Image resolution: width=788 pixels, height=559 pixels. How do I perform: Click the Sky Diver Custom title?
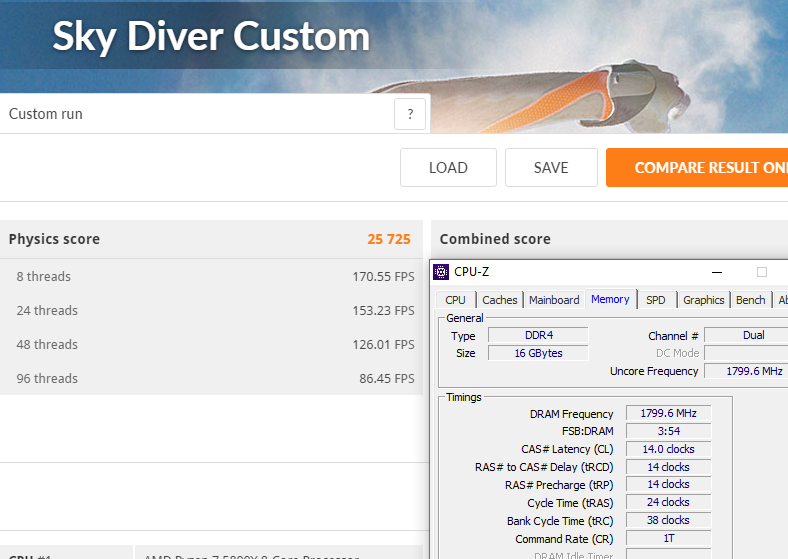click(211, 37)
